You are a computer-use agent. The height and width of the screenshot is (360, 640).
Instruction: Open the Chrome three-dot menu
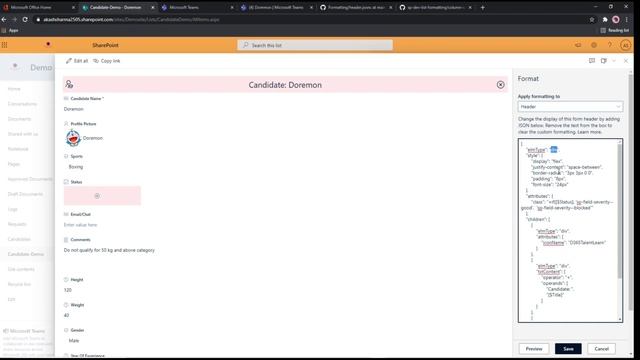[627, 20]
